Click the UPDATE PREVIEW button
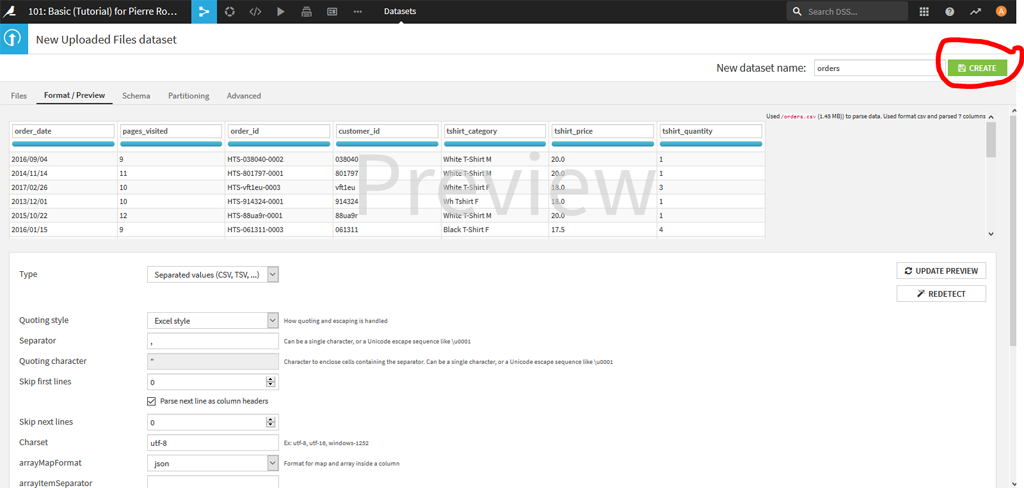This screenshot has height=488, width=1024. (941, 270)
